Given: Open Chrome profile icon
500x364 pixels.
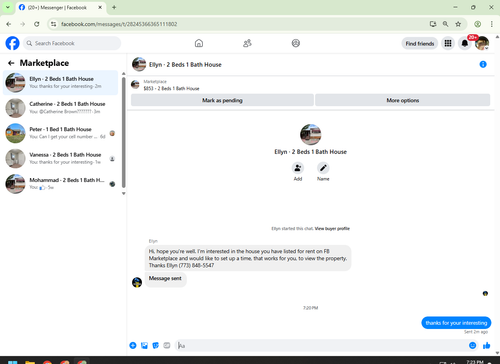Looking at the screenshot, I should (478, 24).
